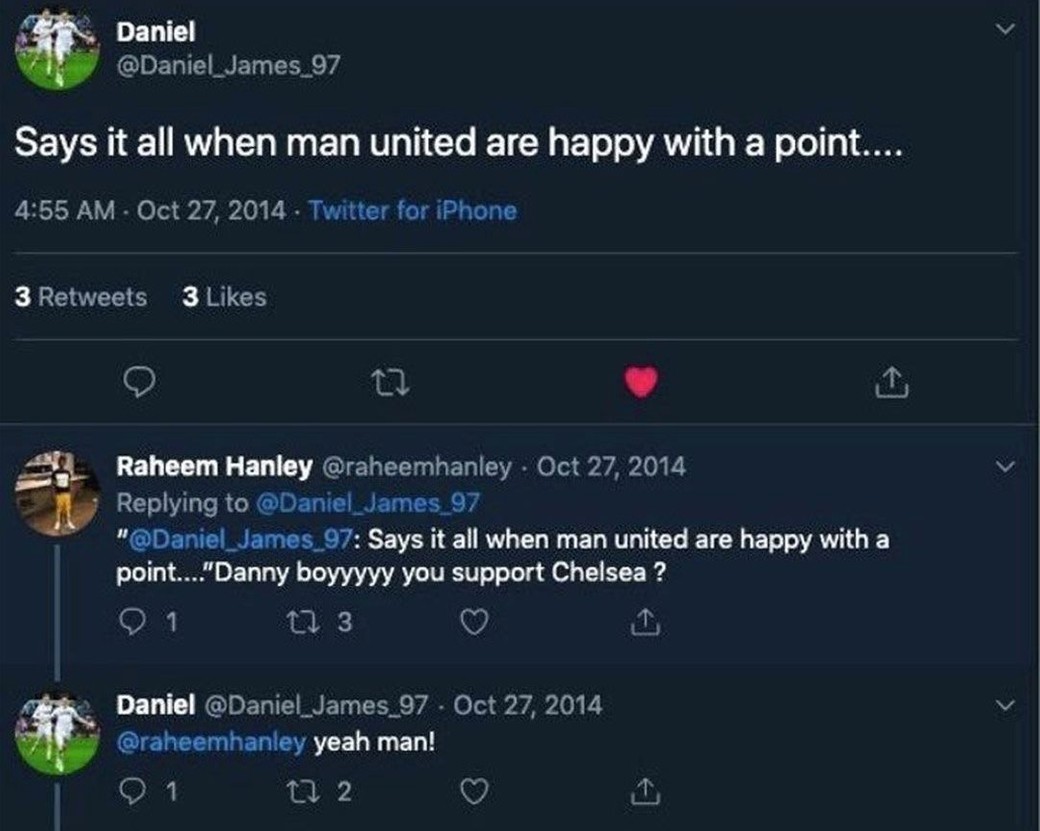This screenshot has height=831, width=1040.
Task: Retweet the 'yeah man!' reply
Action: tap(300, 792)
